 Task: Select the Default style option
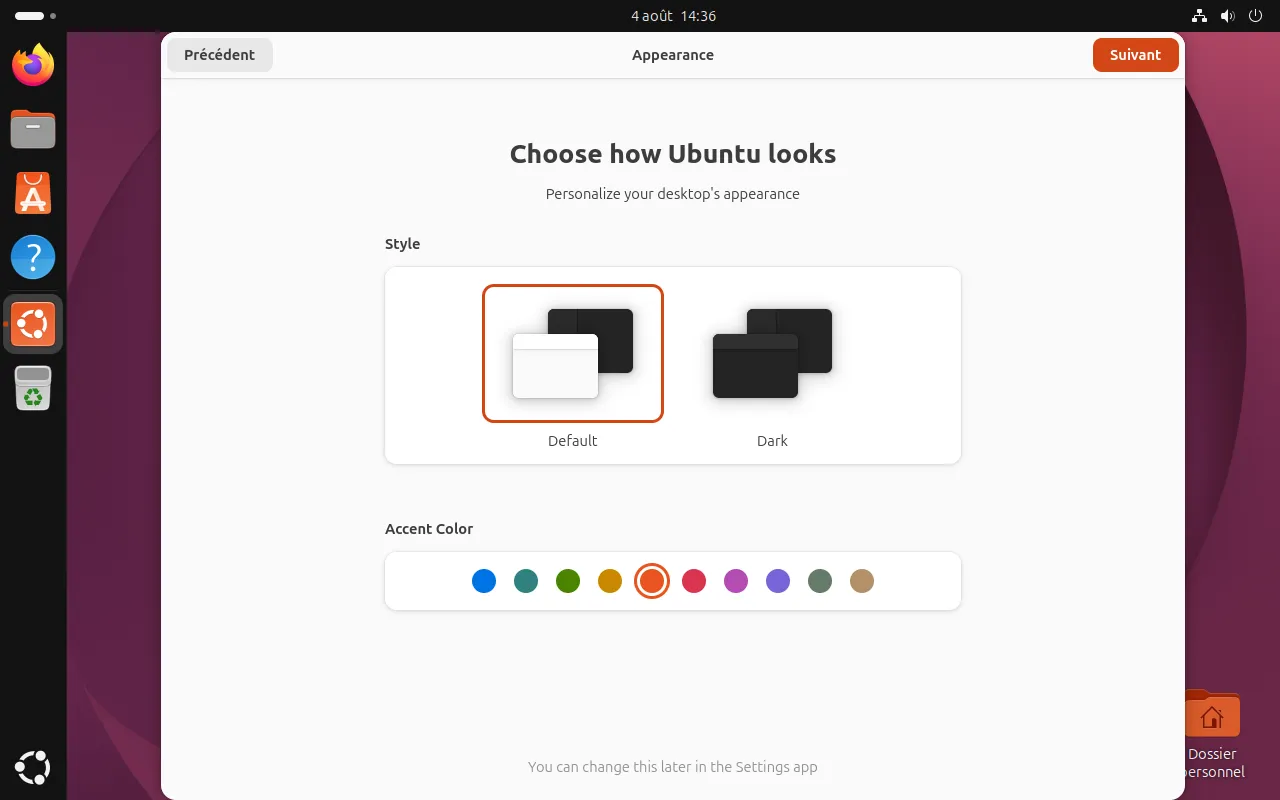(573, 353)
